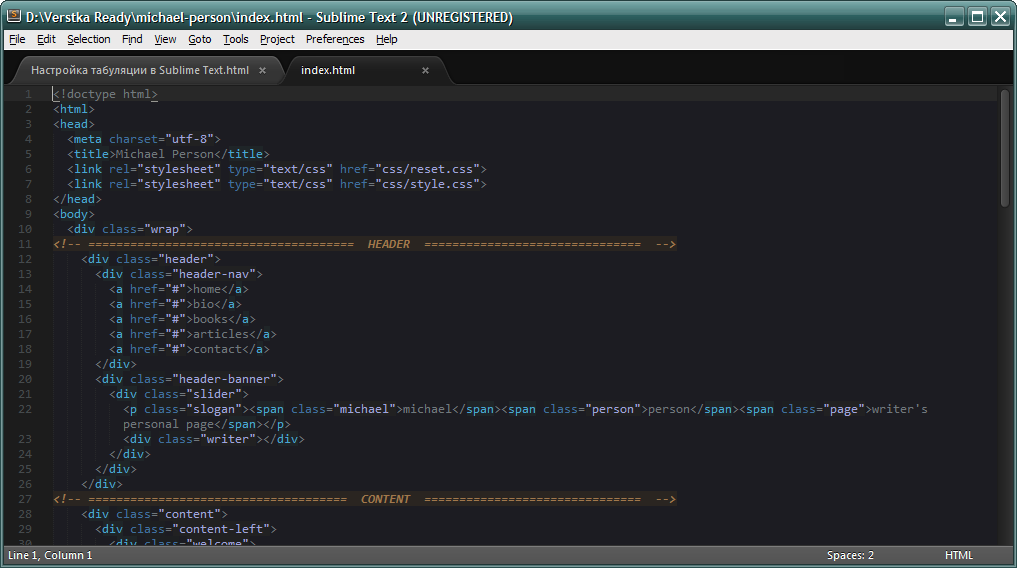Open the HTML syntax selector in status bar

[958, 555]
